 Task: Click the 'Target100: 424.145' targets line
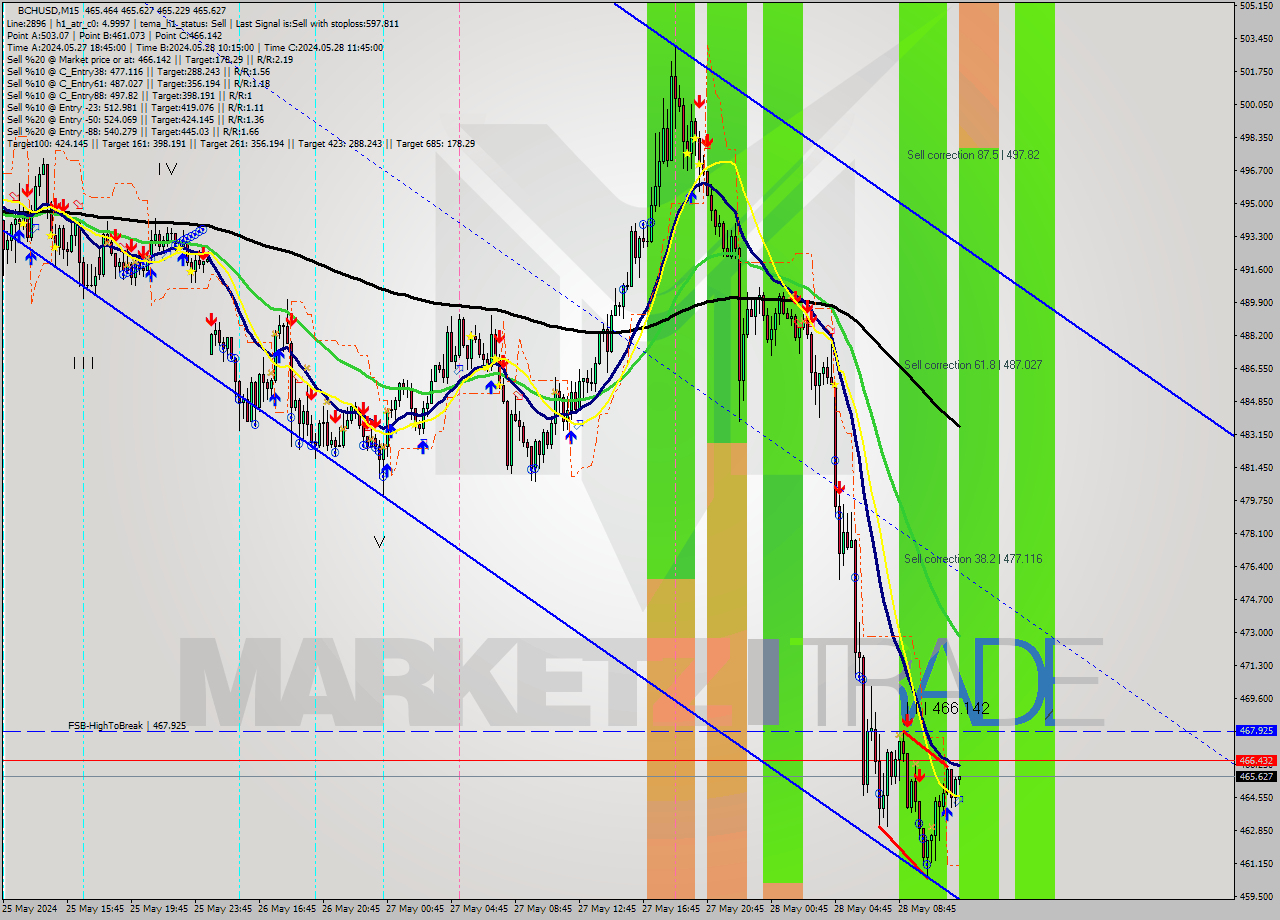240,143
